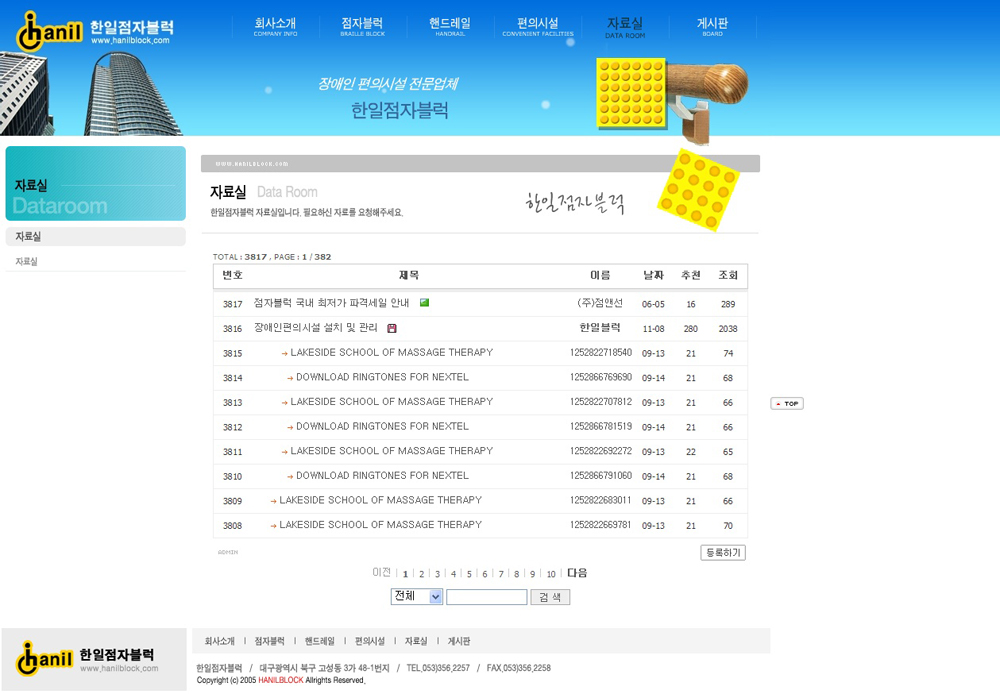Click the green icon beside post 3817
Screen dimensions: 1000x694
(424, 303)
